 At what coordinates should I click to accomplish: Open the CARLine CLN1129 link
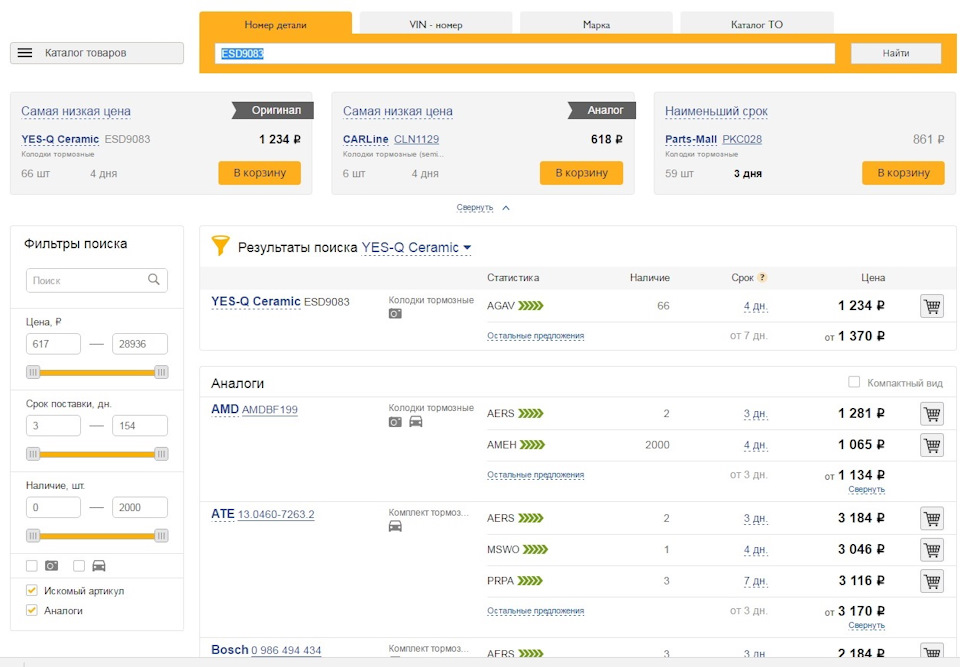pyautogui.click(x=416, y=140)
